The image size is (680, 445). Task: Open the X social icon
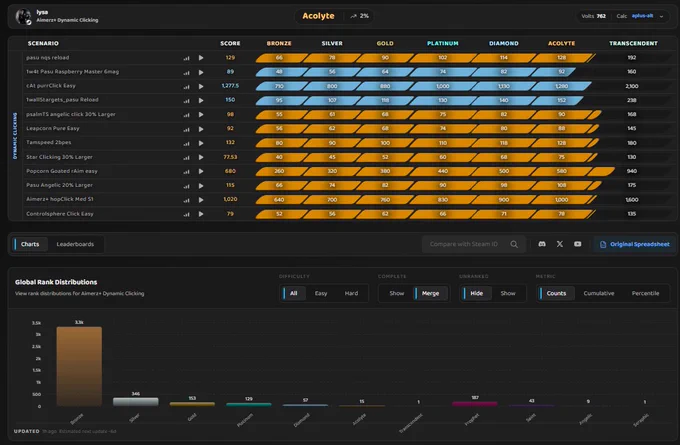point(560,244)
